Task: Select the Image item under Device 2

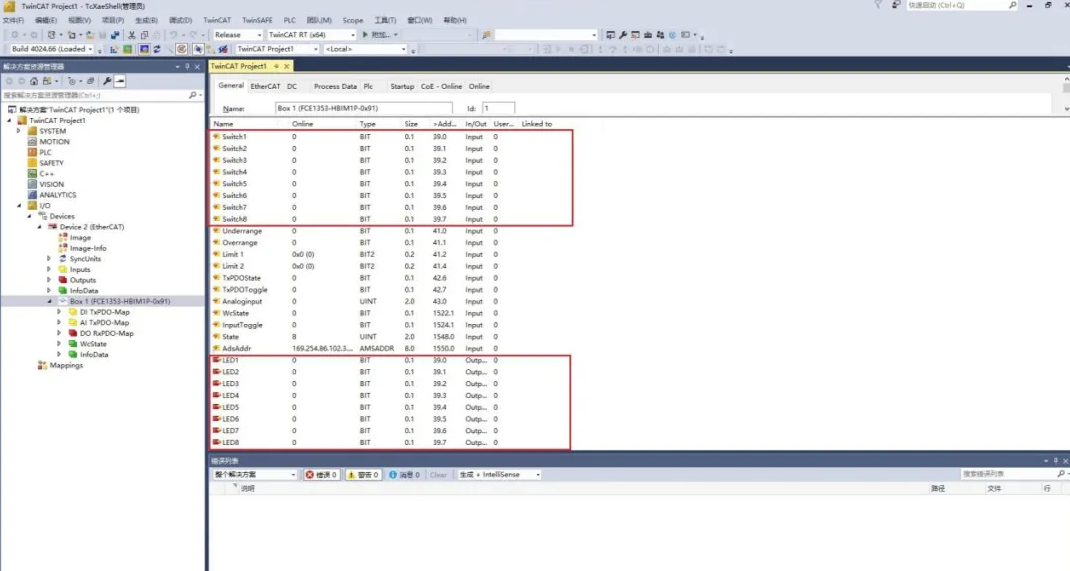Action: [80, 237]
